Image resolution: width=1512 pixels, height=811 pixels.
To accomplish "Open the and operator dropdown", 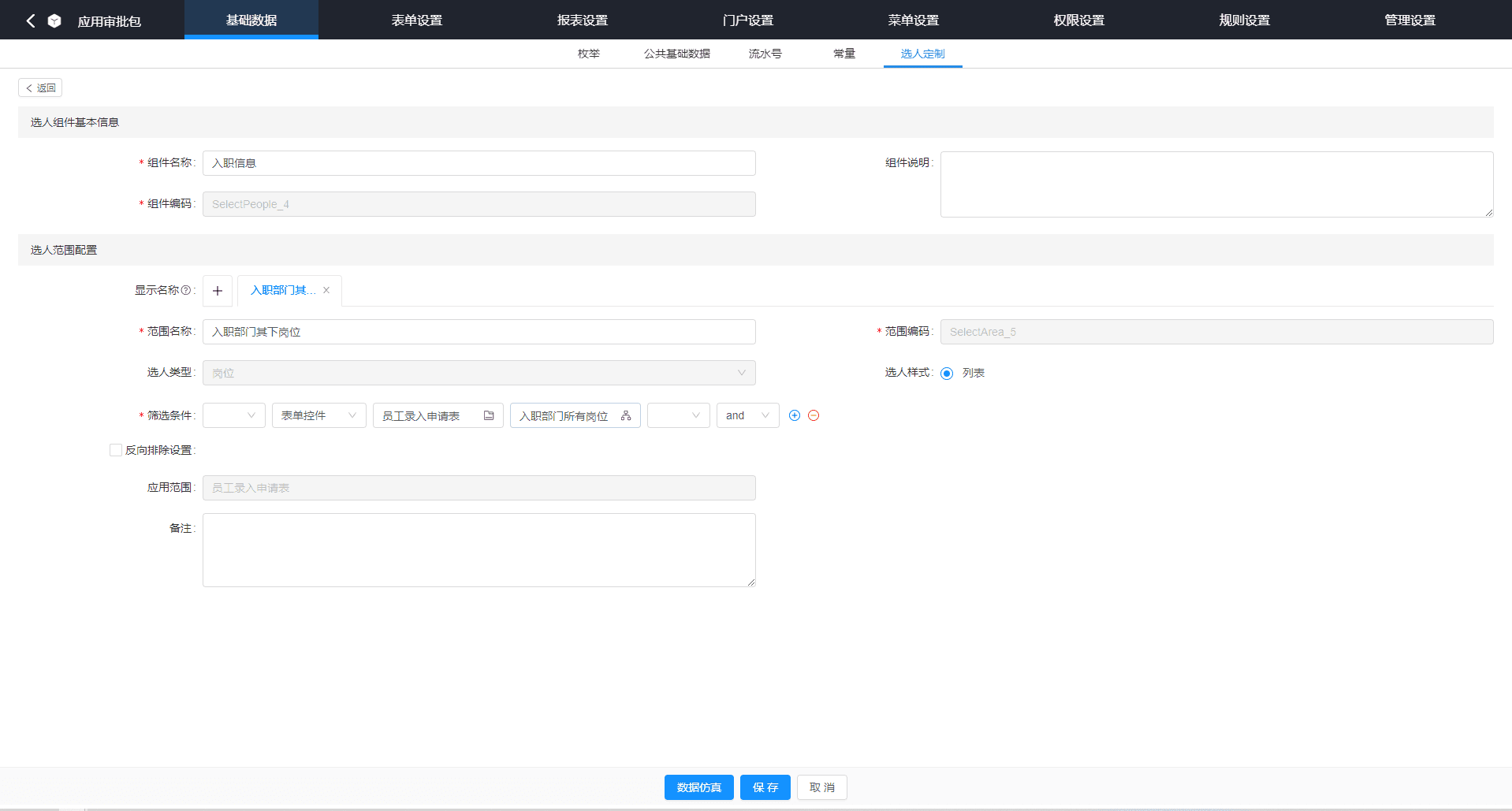I will 748,415.
